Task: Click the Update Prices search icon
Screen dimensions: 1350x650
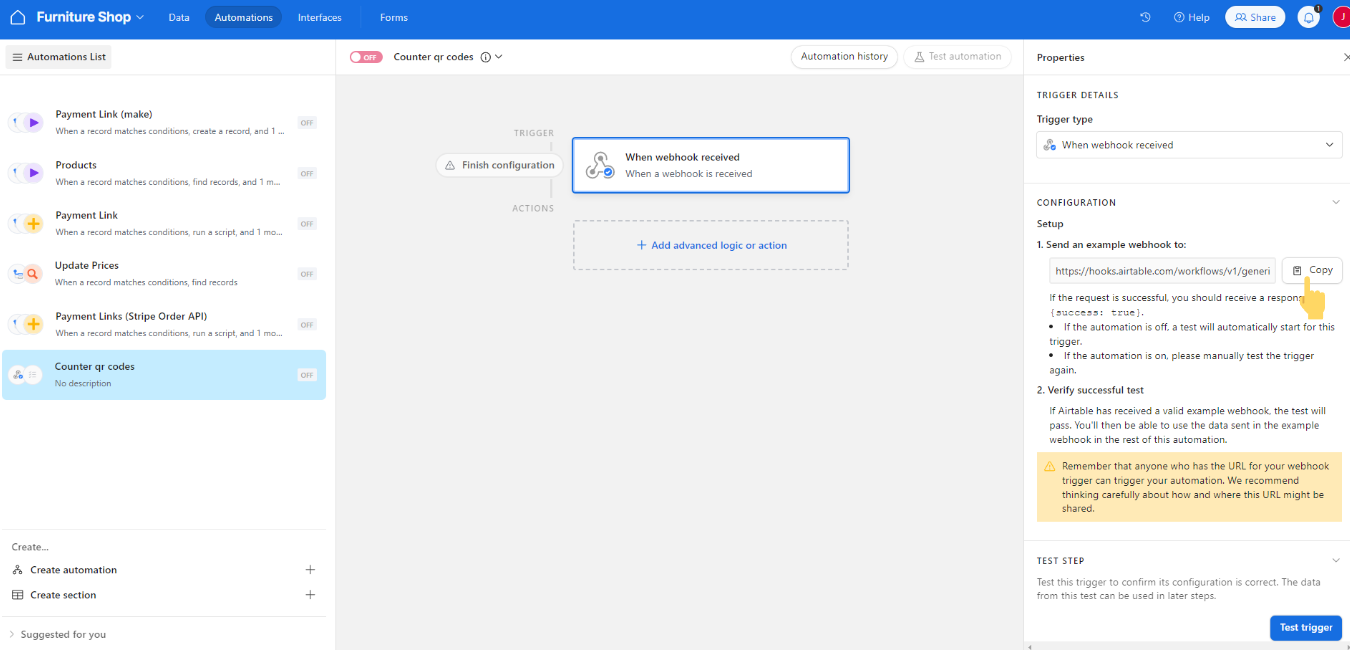Action: point(32,274)
